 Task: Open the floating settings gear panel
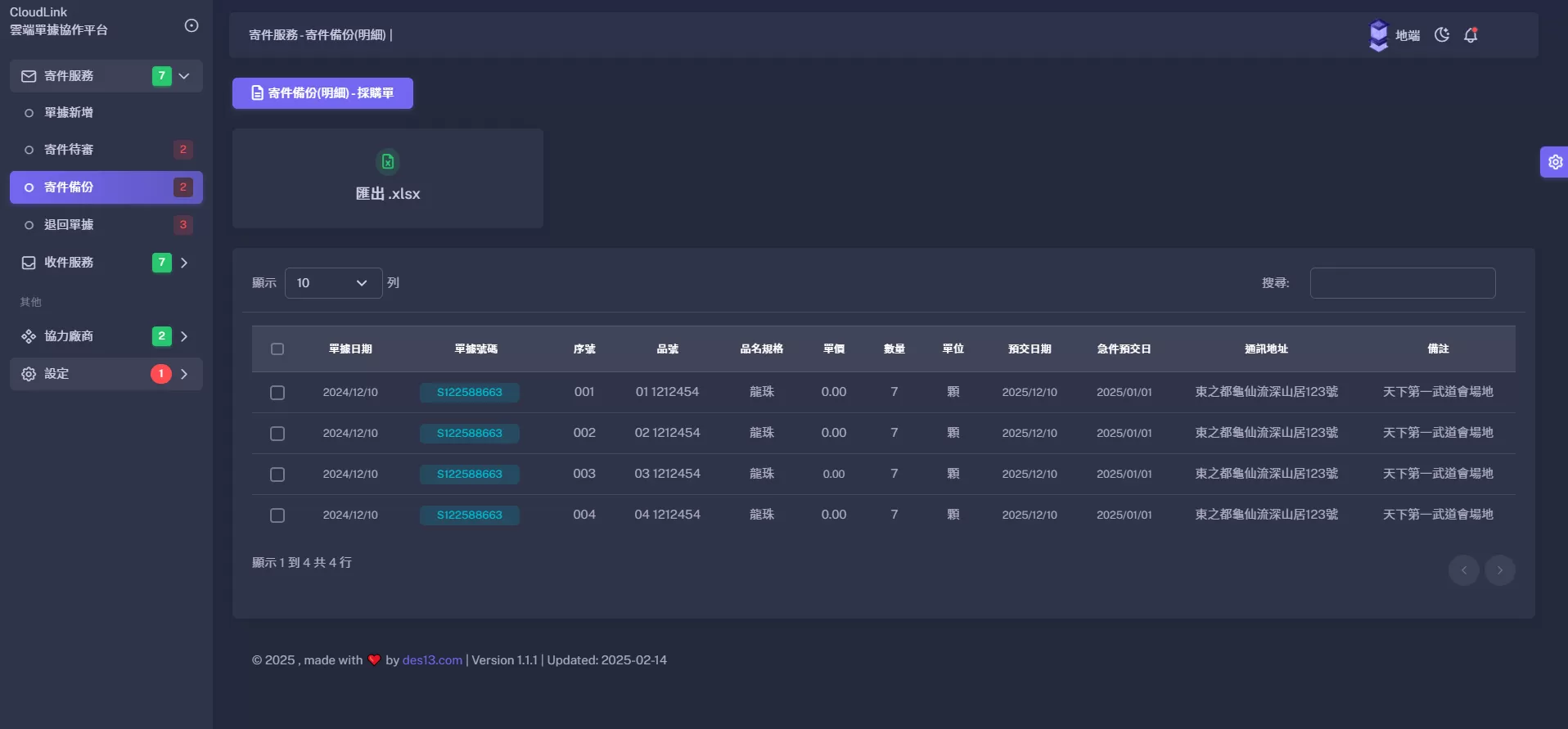tap(1555, 162)
